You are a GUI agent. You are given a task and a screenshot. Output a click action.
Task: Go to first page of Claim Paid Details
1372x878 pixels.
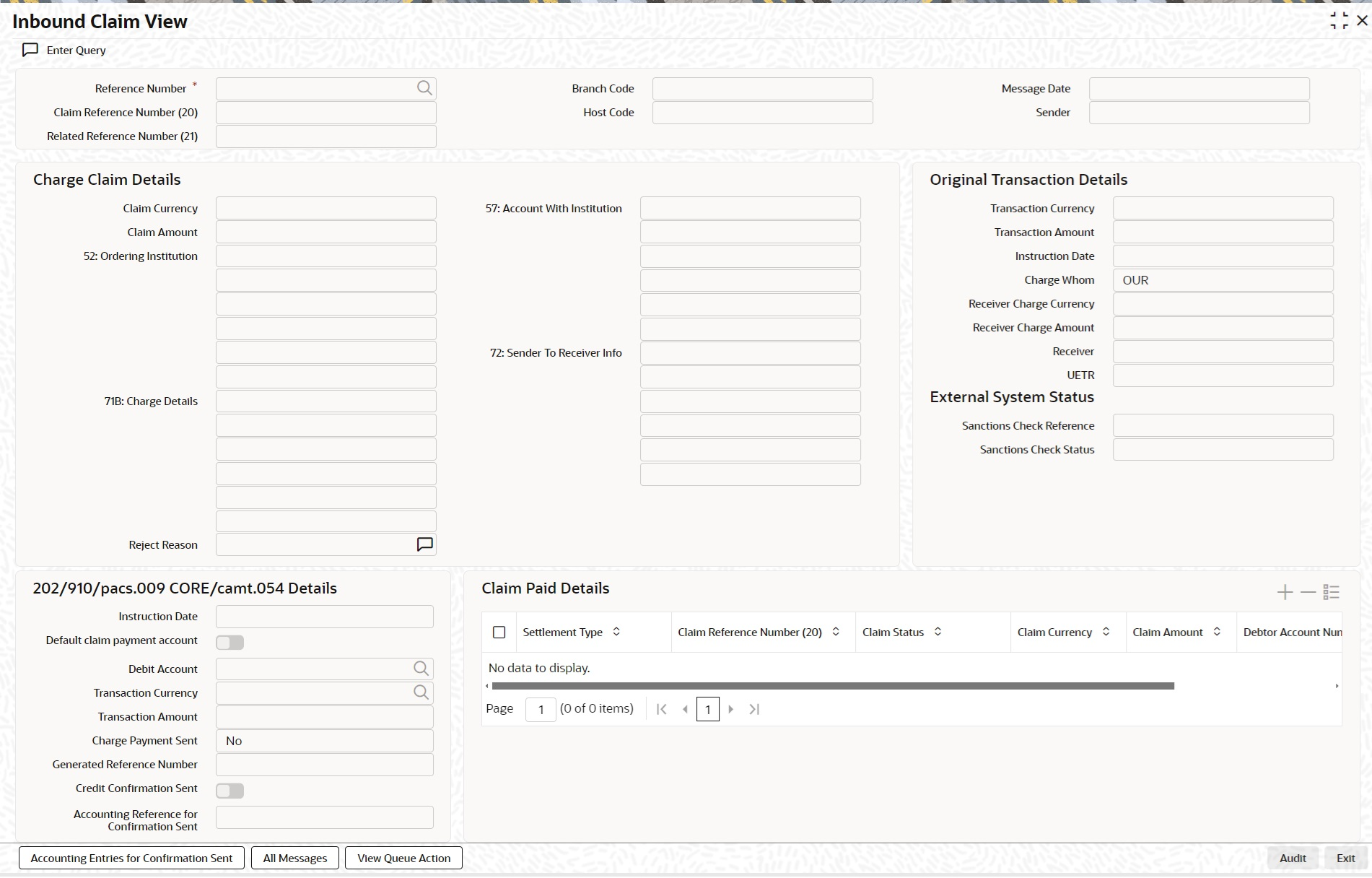[662, 709]
